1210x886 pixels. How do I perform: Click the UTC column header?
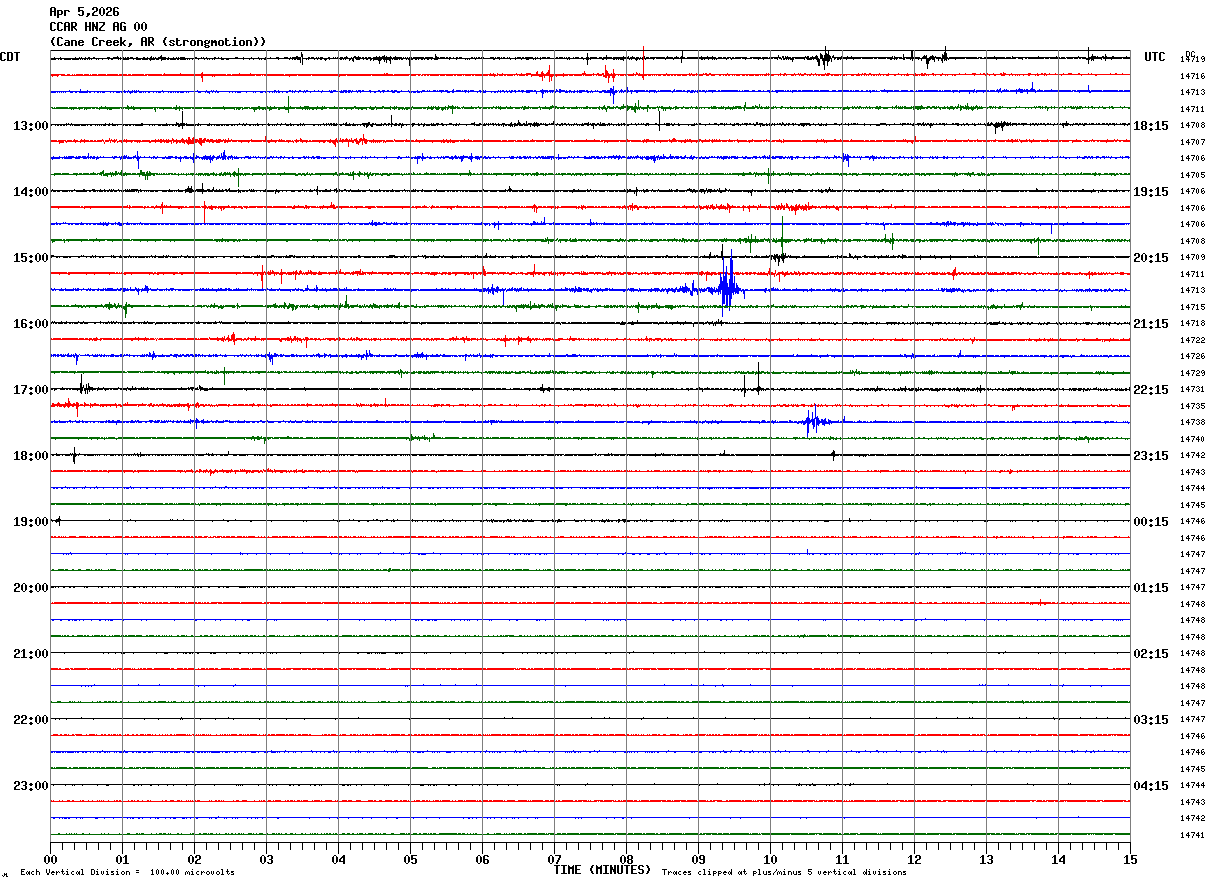(1155, 57)
